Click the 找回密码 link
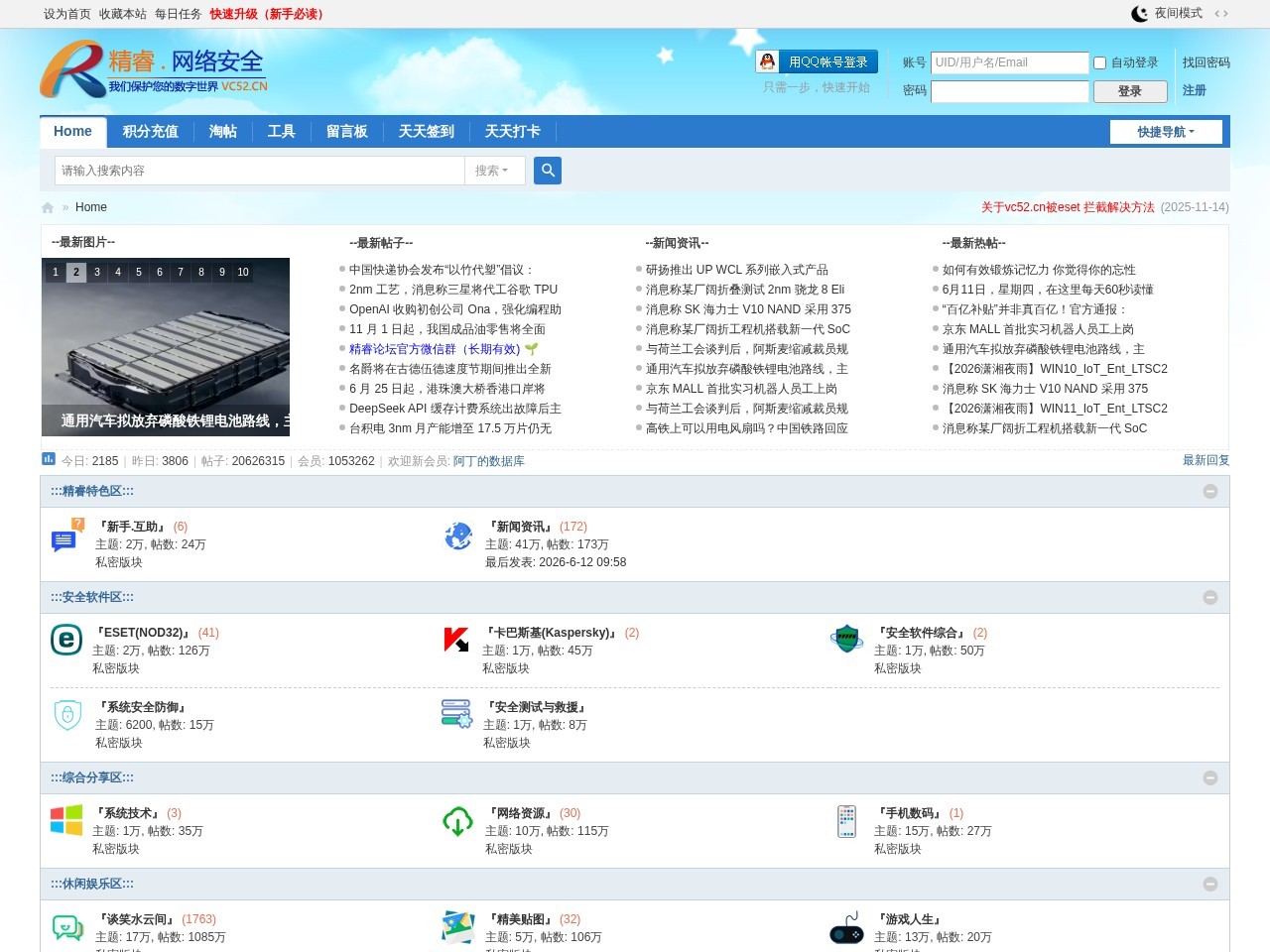The height and width of the screenshot is (952, 1270). point(1206,62)
